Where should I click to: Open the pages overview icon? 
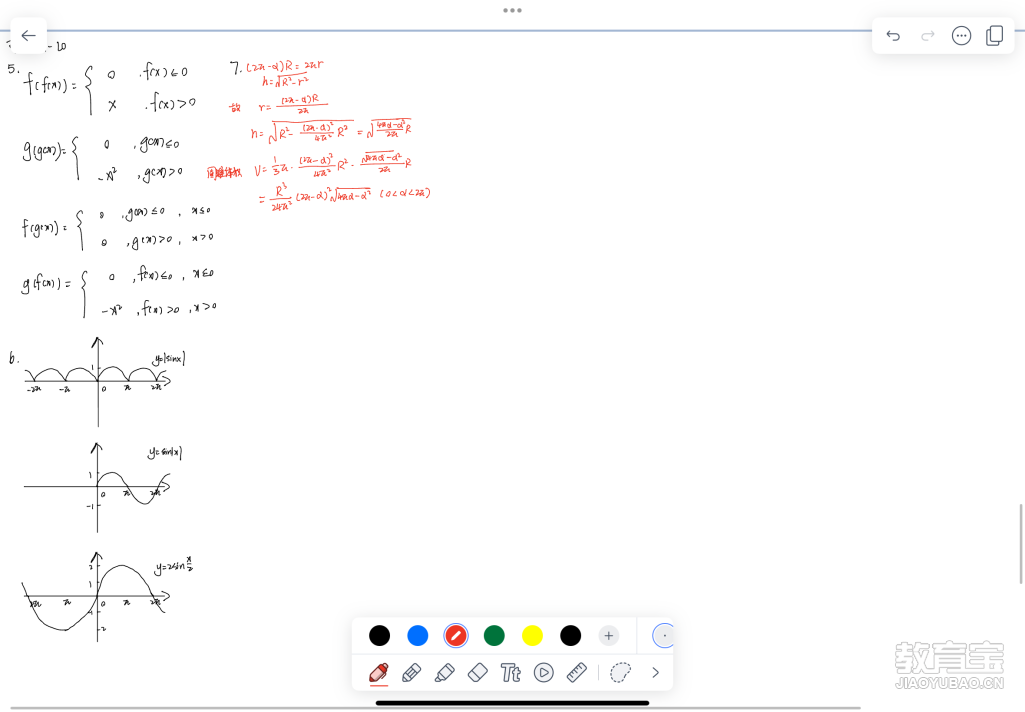coord(994,36)
